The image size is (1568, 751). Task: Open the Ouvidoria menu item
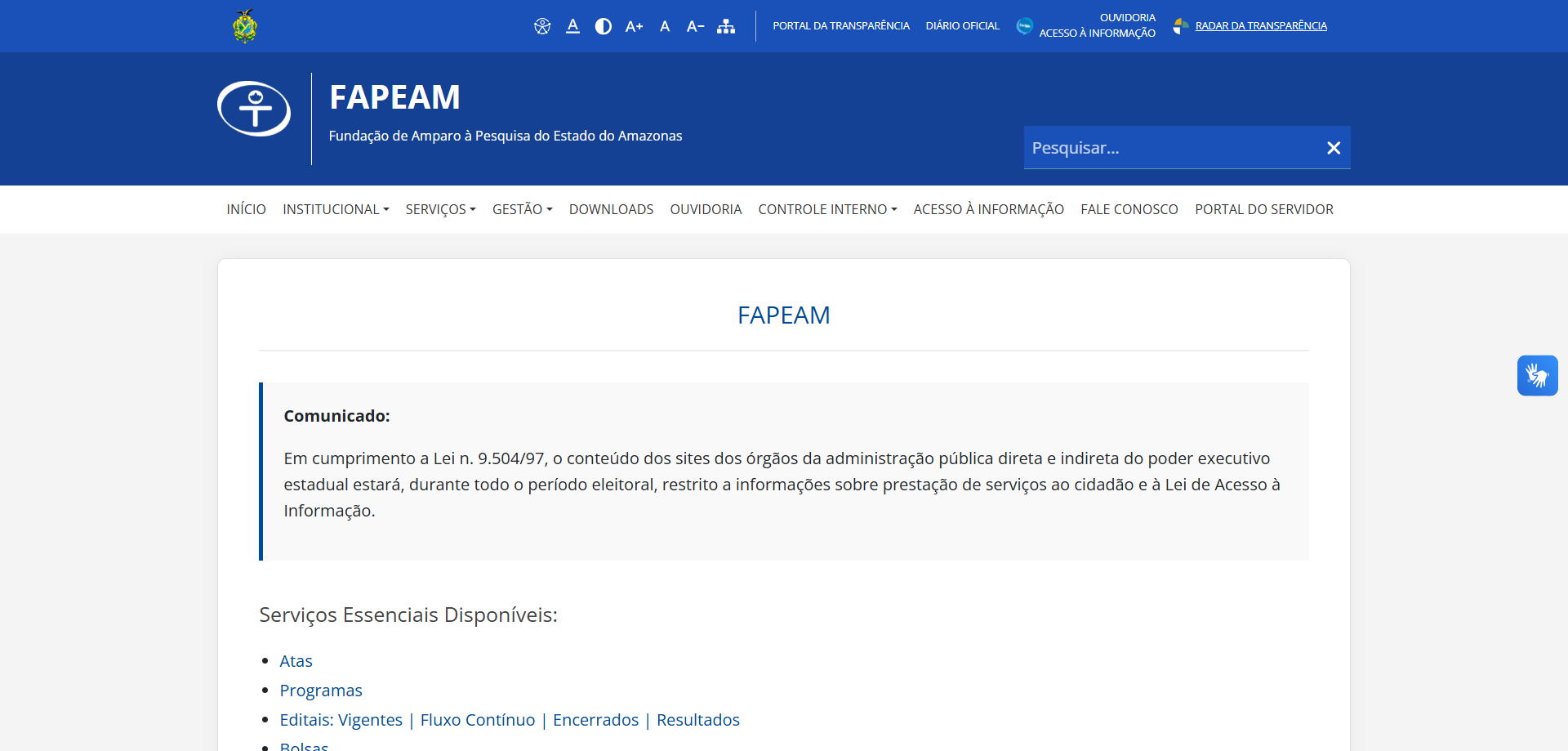[706, 209]
